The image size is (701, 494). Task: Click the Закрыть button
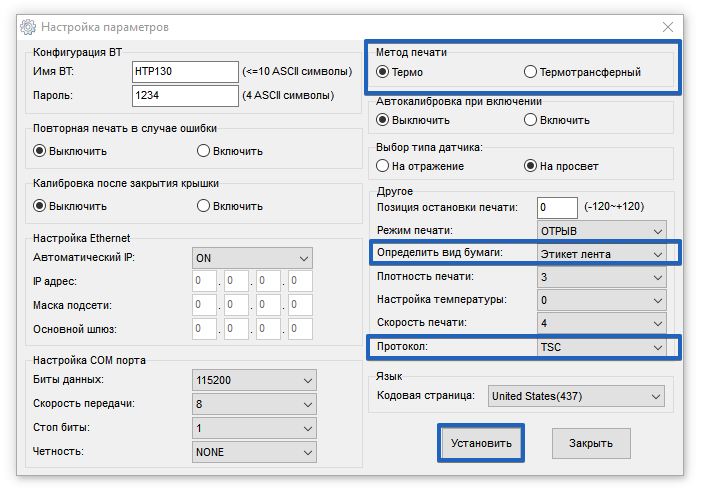[x=591, y=443]
